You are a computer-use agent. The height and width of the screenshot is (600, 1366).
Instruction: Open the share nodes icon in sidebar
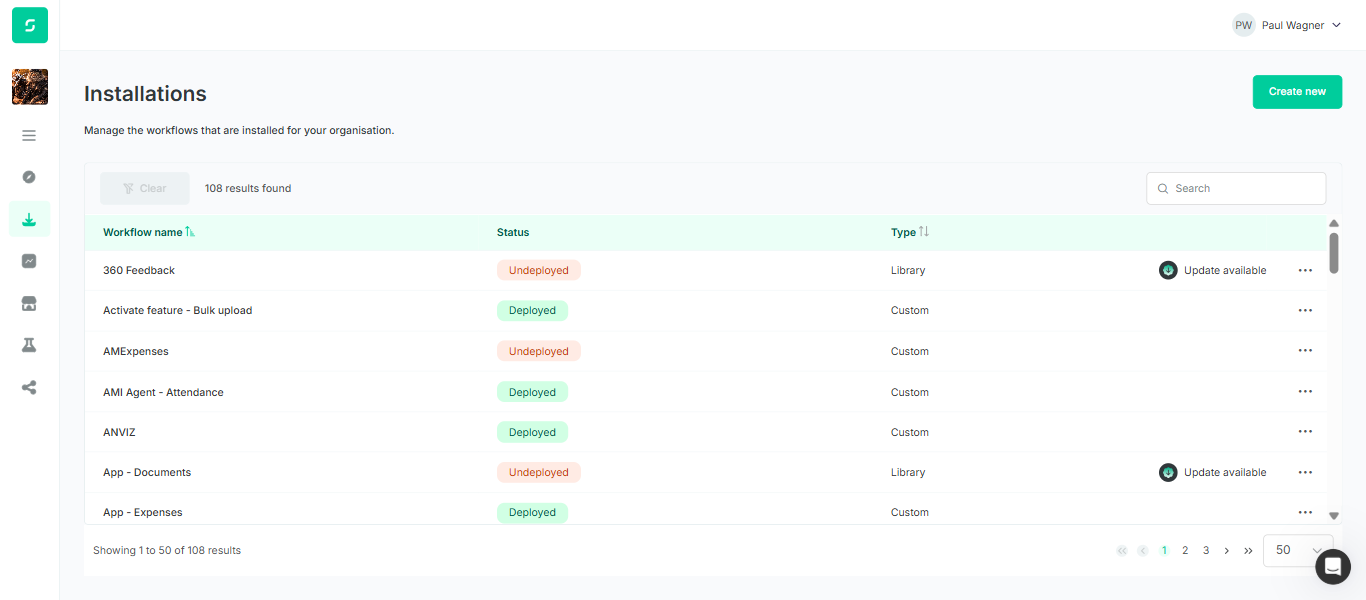coord(29,387)
